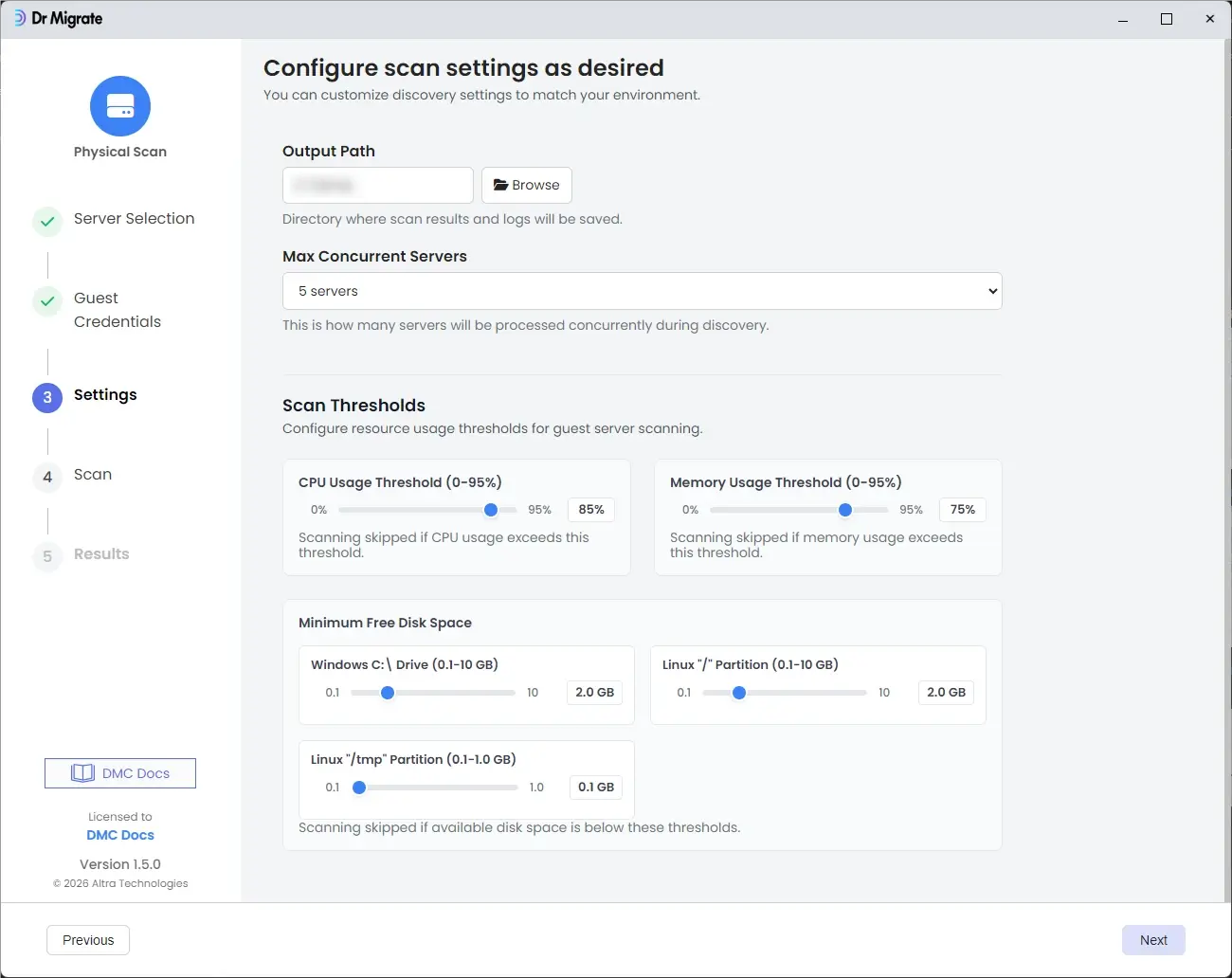Click the Version 1.5.0 text
Screen dimensions: 1232x978
coord(120,864)
